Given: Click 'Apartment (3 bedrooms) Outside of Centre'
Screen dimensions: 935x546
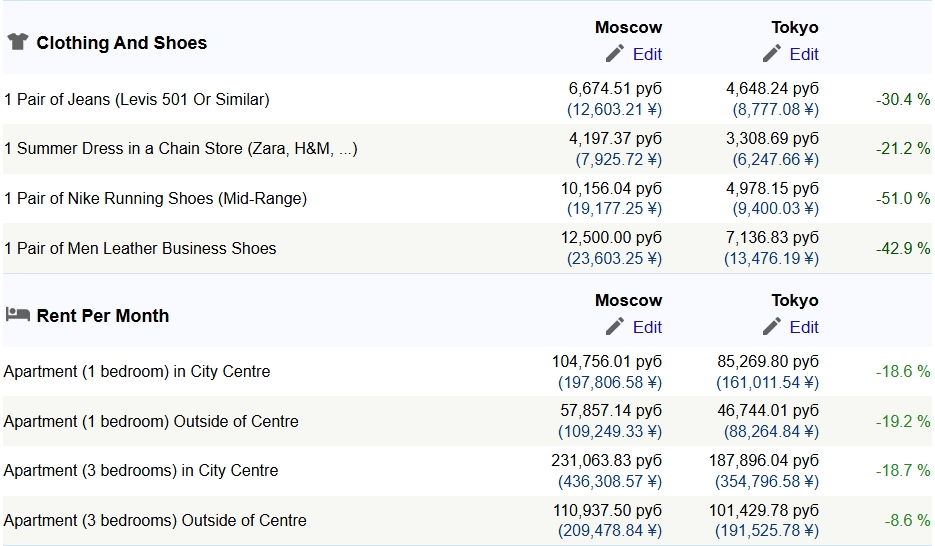Looking at the screenshot, I should (x=155, y=520).
